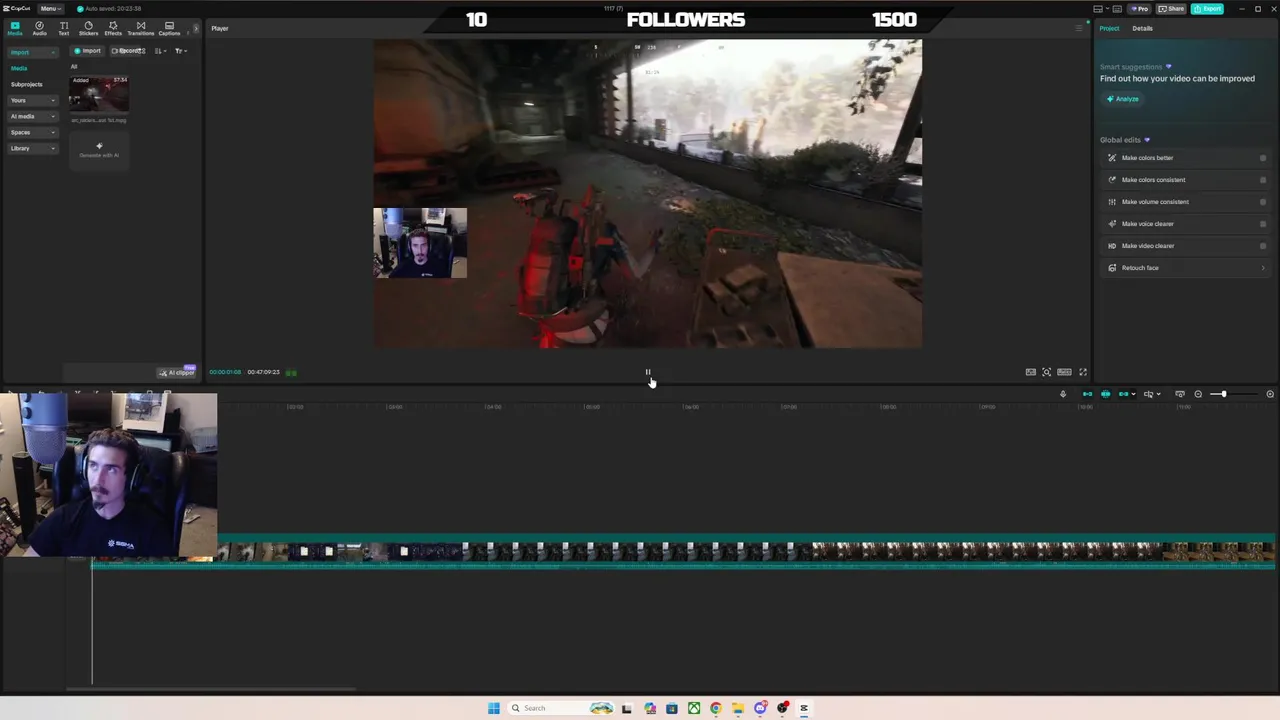Toggle Make video clearer

click(x=1263, y=246)
